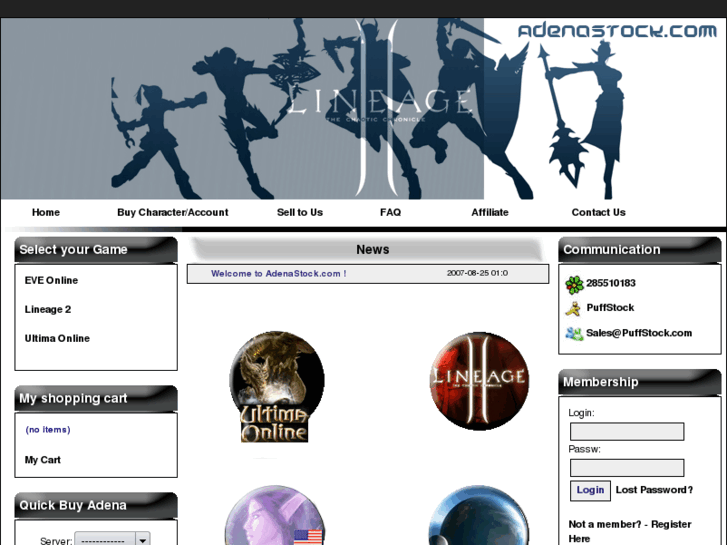Viewport: 727px width, 545px height.
Task: Open the purple elf game logo
Action: point(275,515)
